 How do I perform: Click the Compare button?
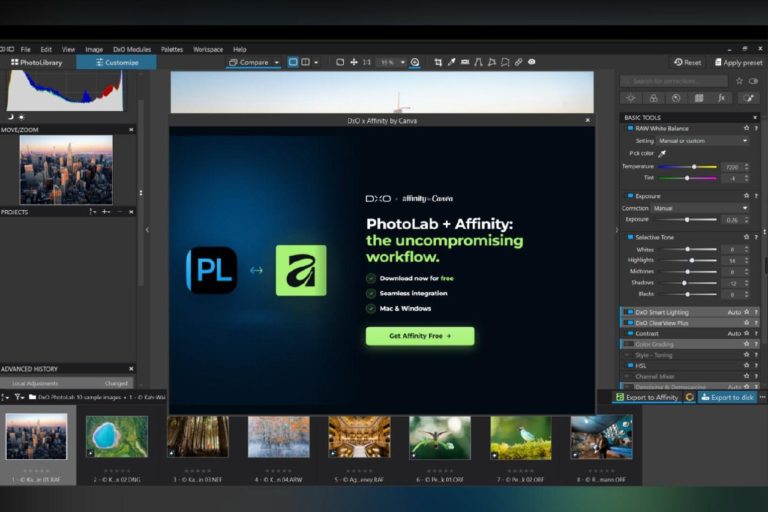(x=248, y=62)
